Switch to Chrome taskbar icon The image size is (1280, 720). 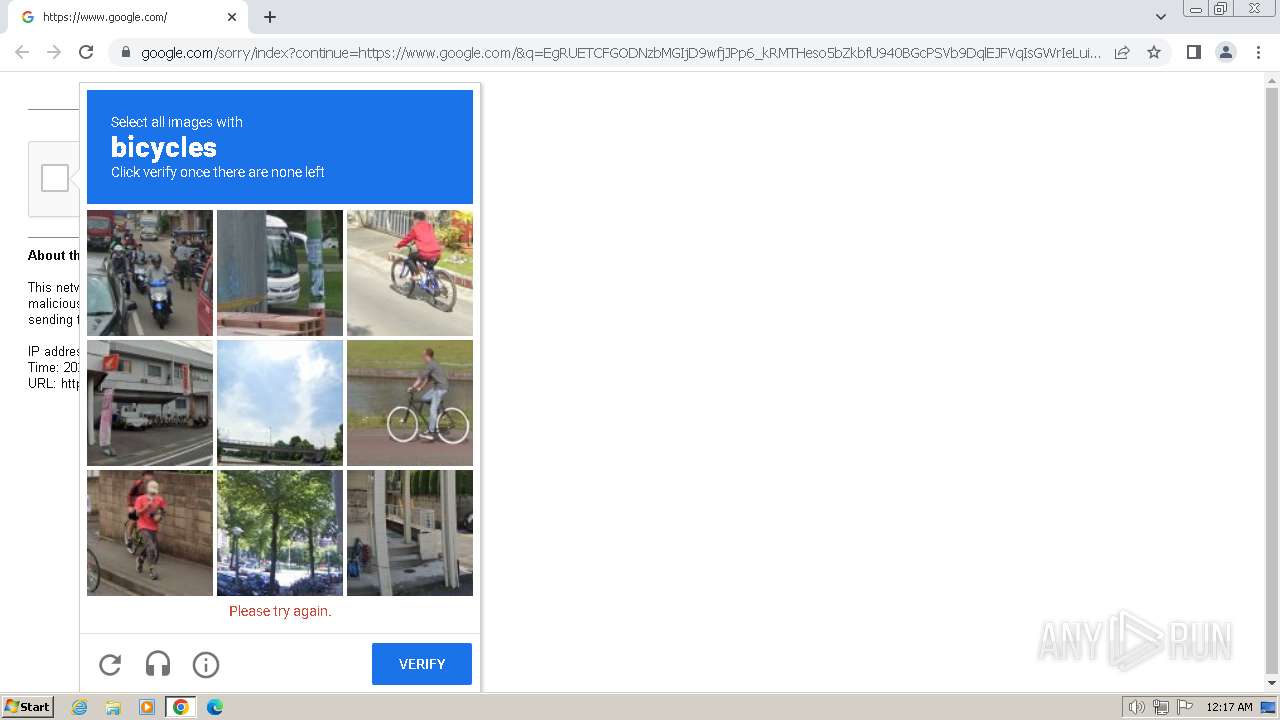click(x=181, y=707)
